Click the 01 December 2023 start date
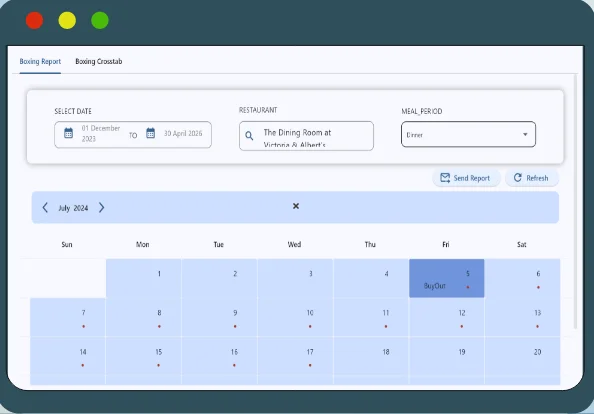This screenshot has width=594, height=414. 101,133
